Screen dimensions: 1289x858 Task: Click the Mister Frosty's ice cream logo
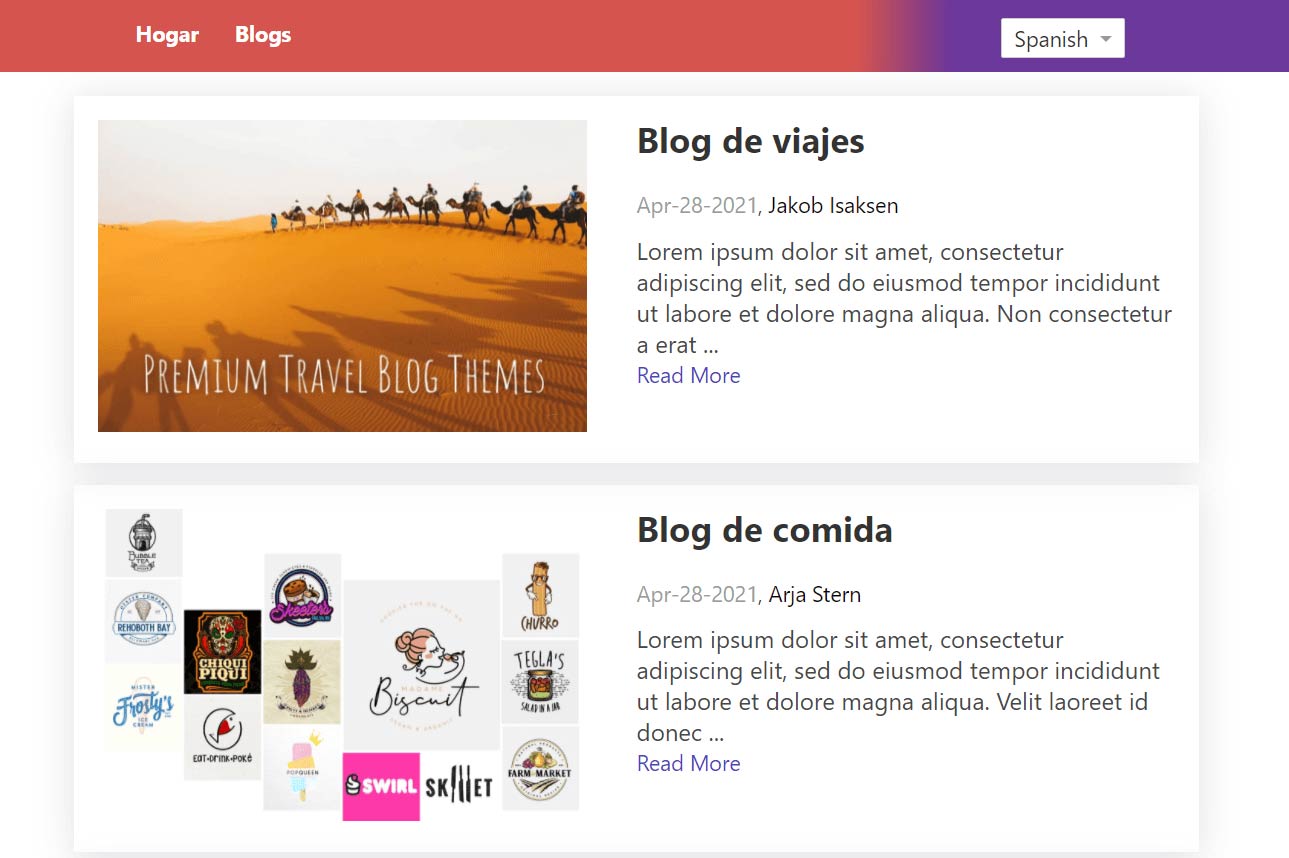coord(144,708)
